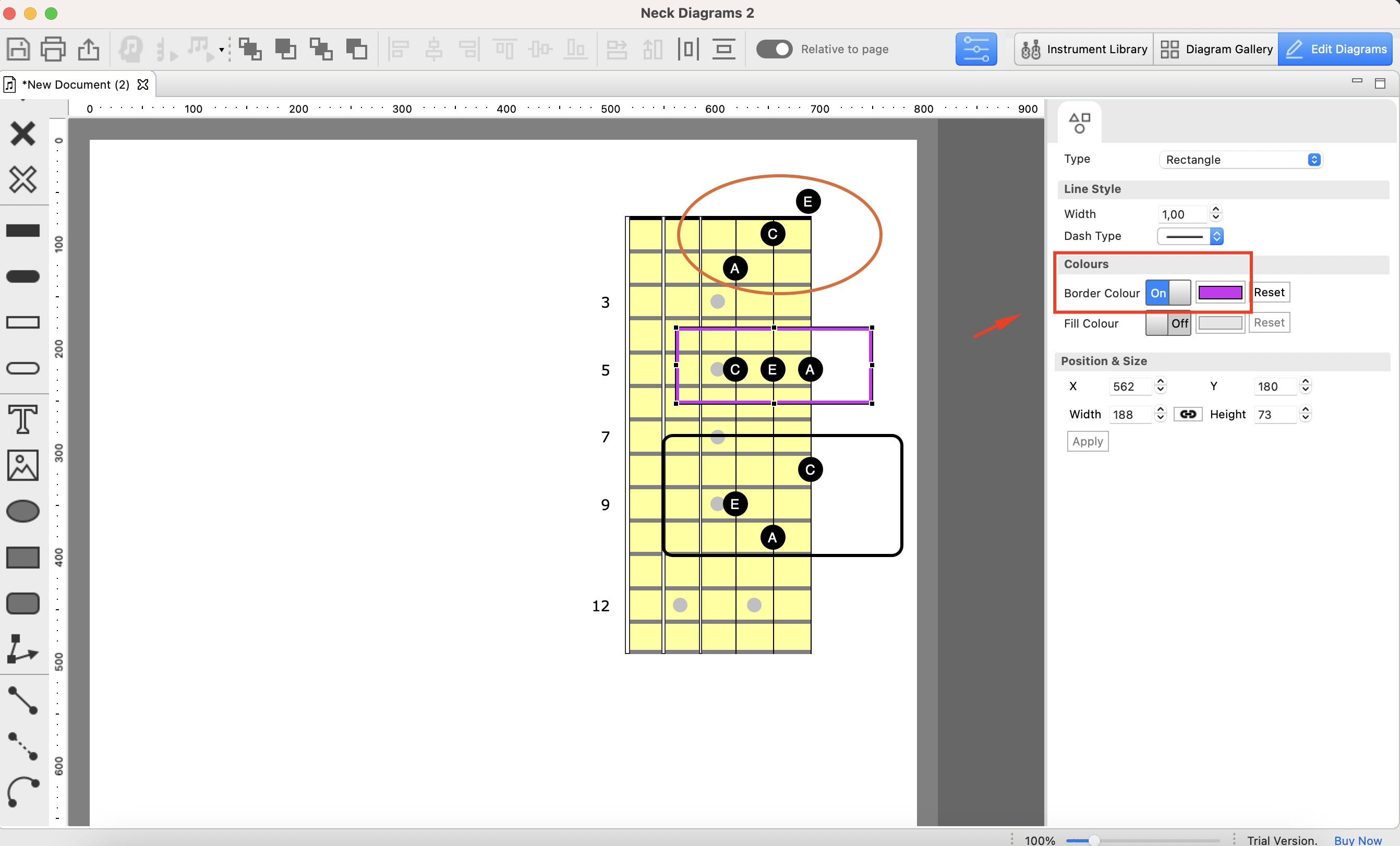This screenshot has width=1400, height=846.
Task: Click the size Width input field
Action: (x=1130, y=414)
